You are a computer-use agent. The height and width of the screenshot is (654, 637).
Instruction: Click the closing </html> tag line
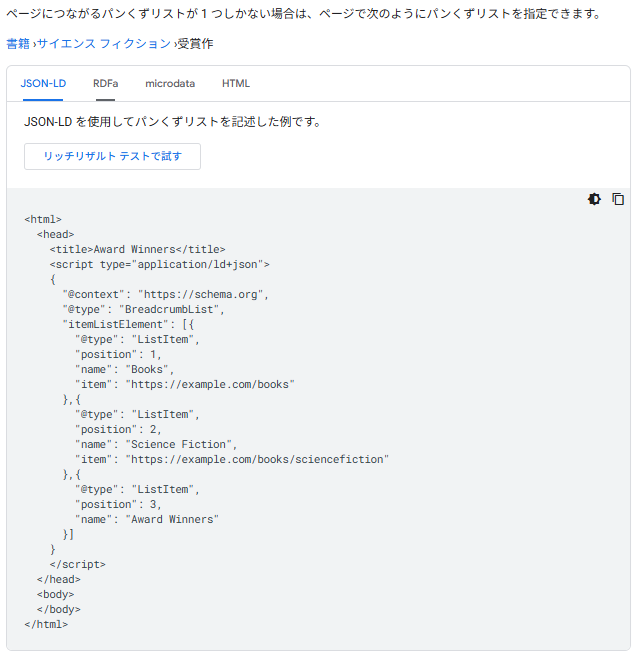46,625
